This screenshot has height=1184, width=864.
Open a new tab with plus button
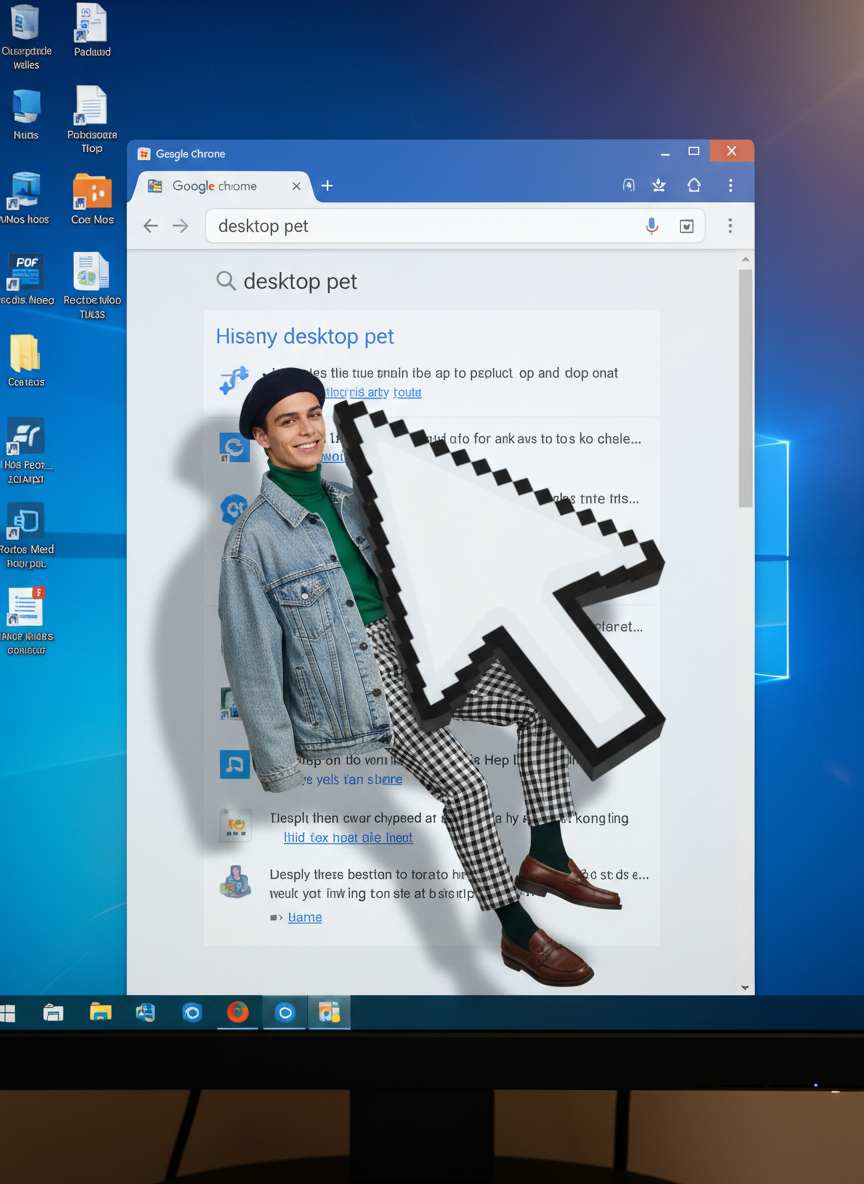(327, 185)
